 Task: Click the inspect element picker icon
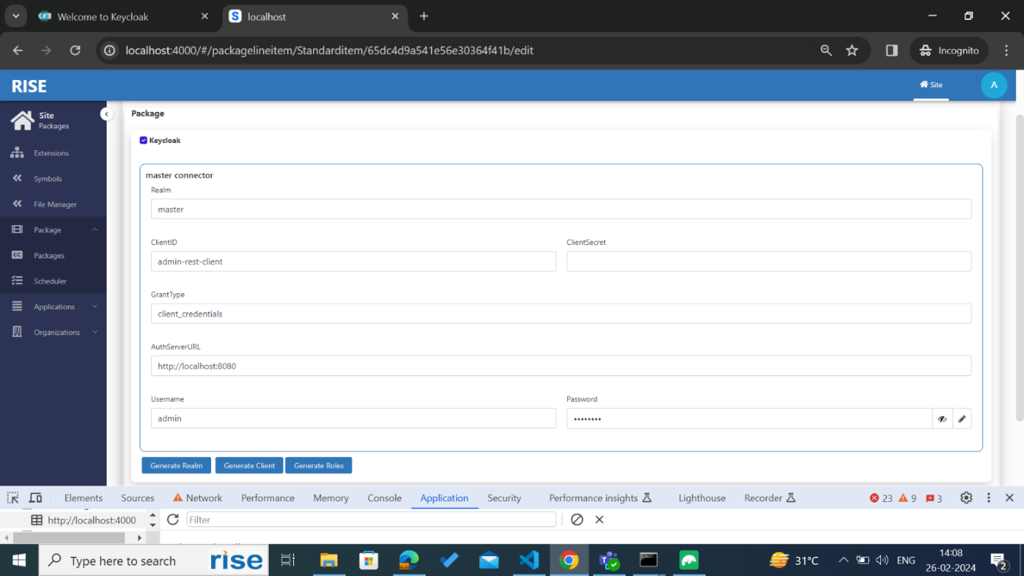point(12,498)
